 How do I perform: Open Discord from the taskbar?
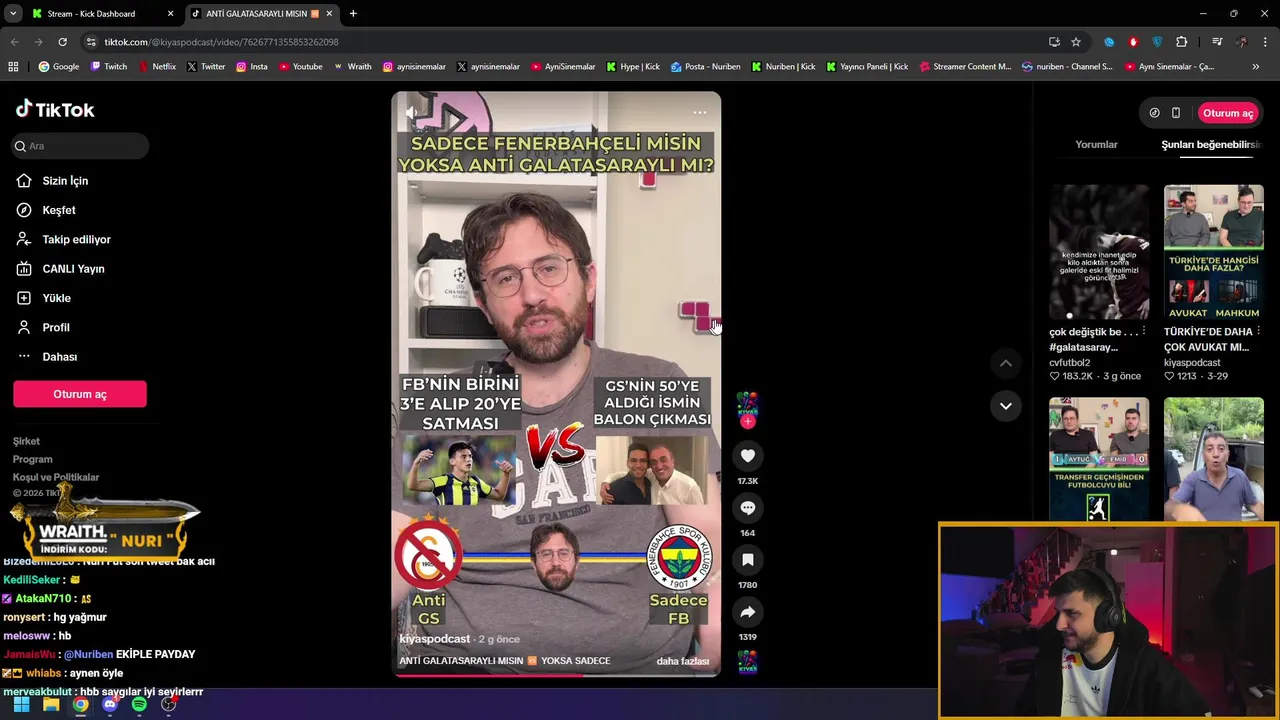(x=110, y=705)
